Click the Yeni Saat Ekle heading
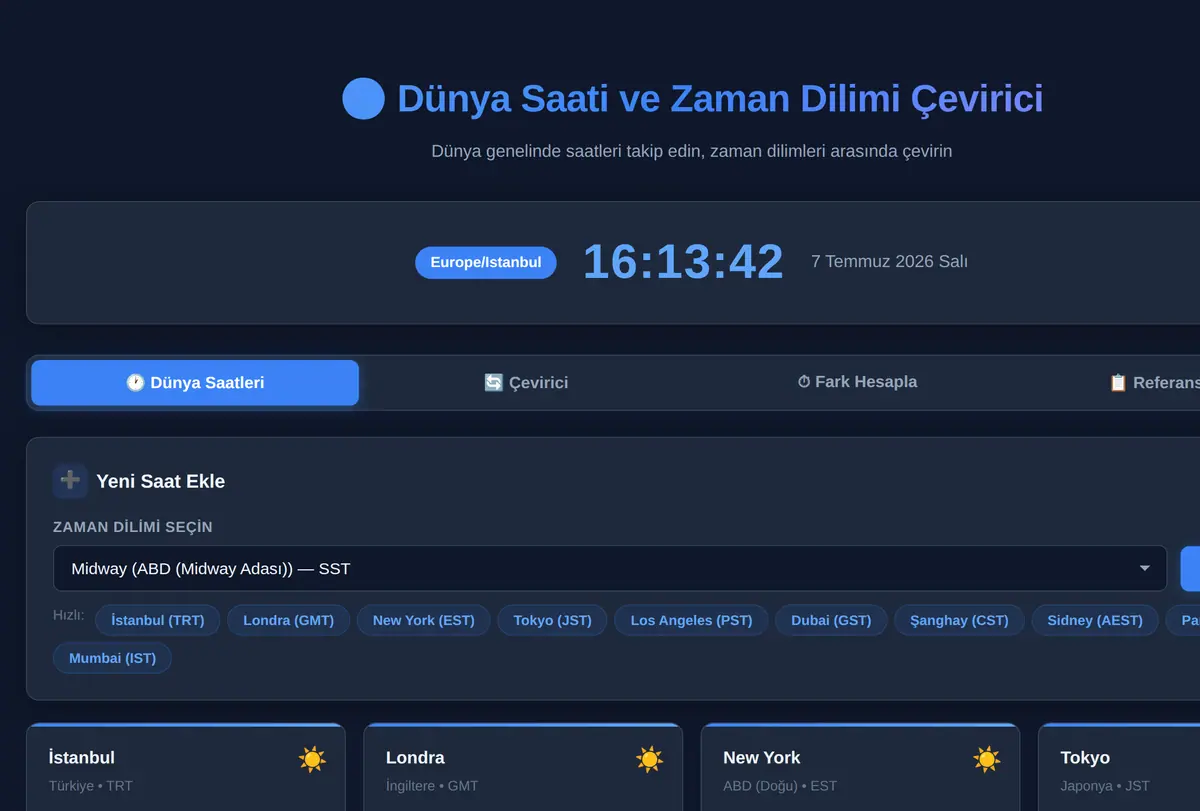This screenshot has width=1200, height=811. pos(160,481)
